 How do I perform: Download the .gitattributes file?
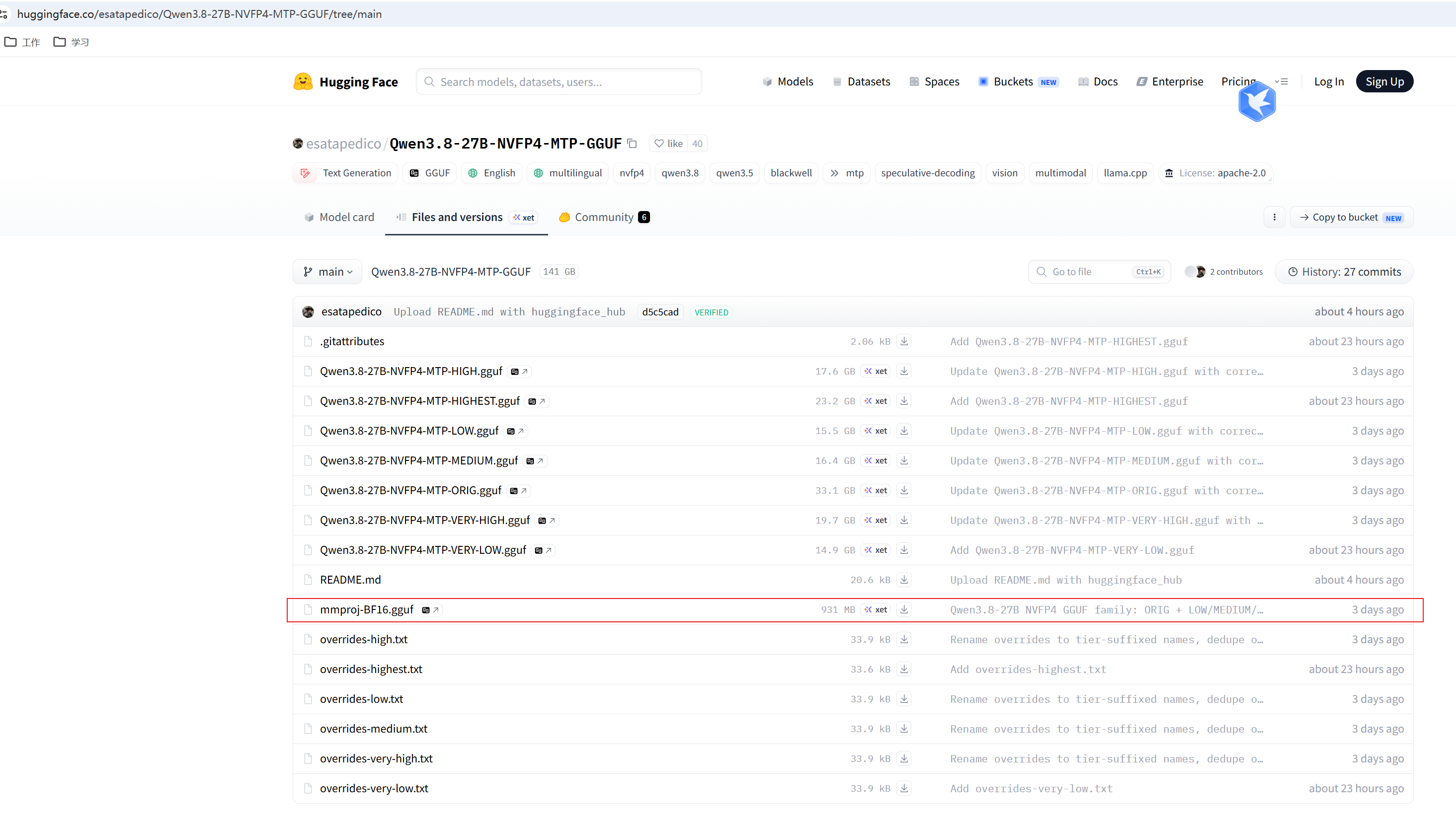point(904,341)
